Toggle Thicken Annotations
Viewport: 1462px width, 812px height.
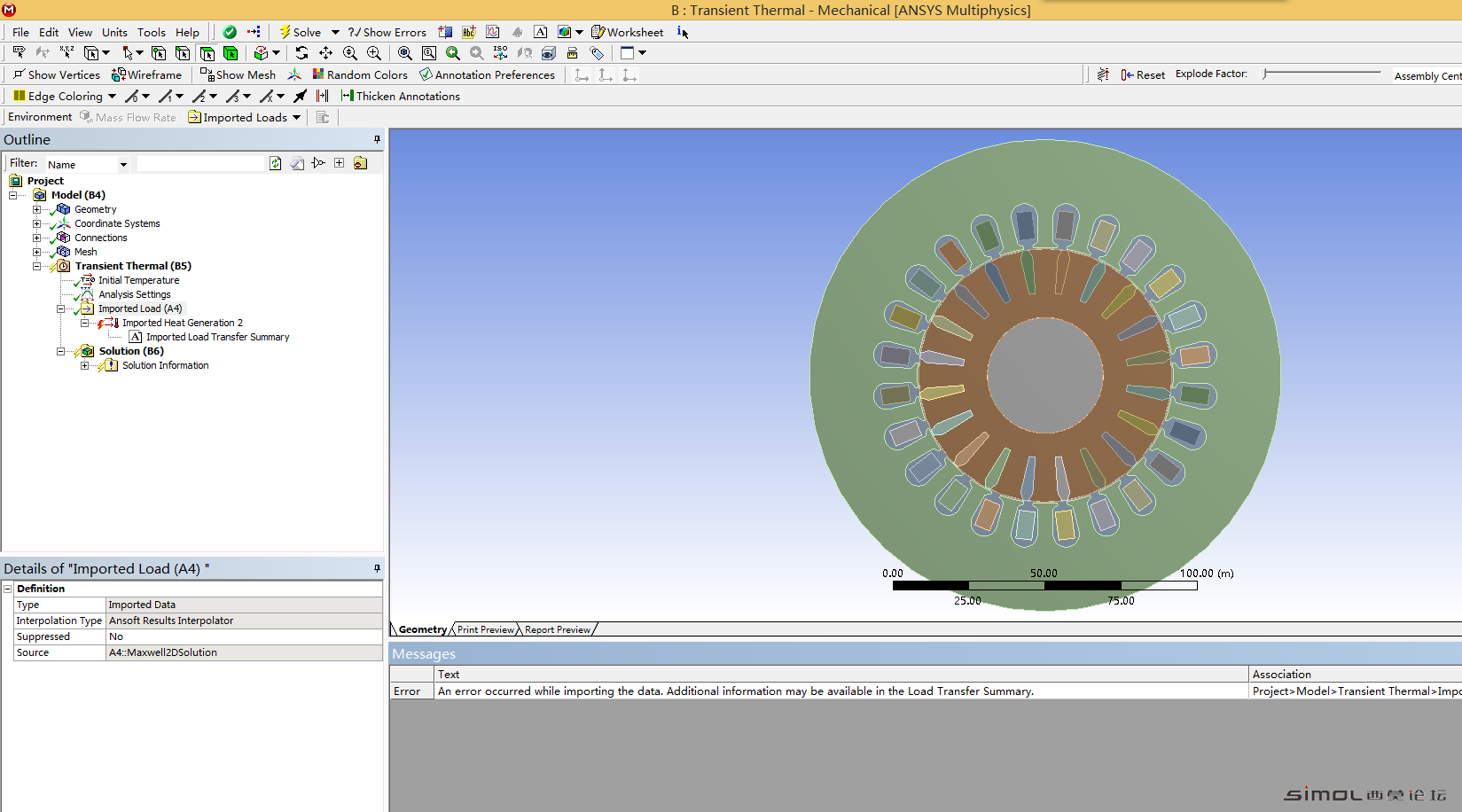(x=401, y=96)
